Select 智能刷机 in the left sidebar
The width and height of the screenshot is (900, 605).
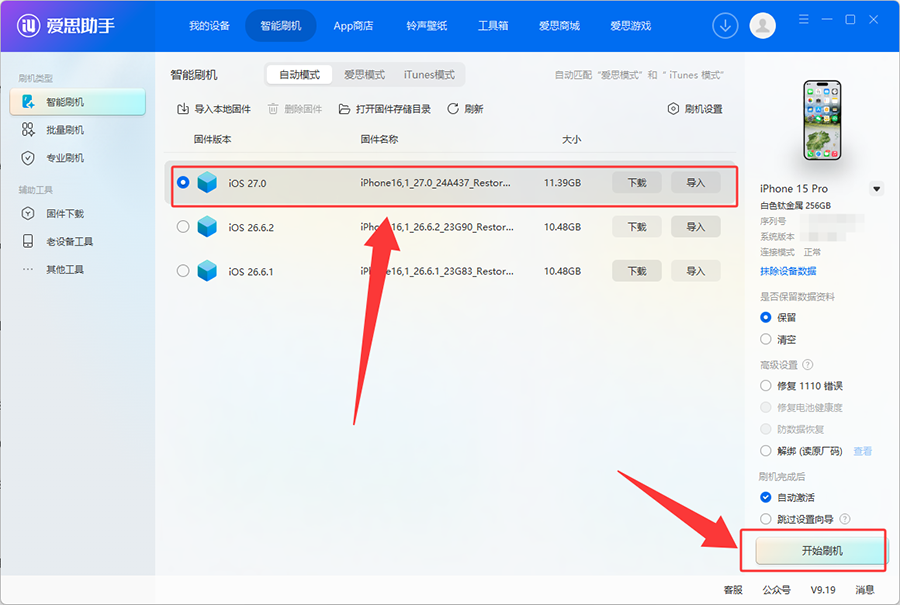[x=77, y=102]
